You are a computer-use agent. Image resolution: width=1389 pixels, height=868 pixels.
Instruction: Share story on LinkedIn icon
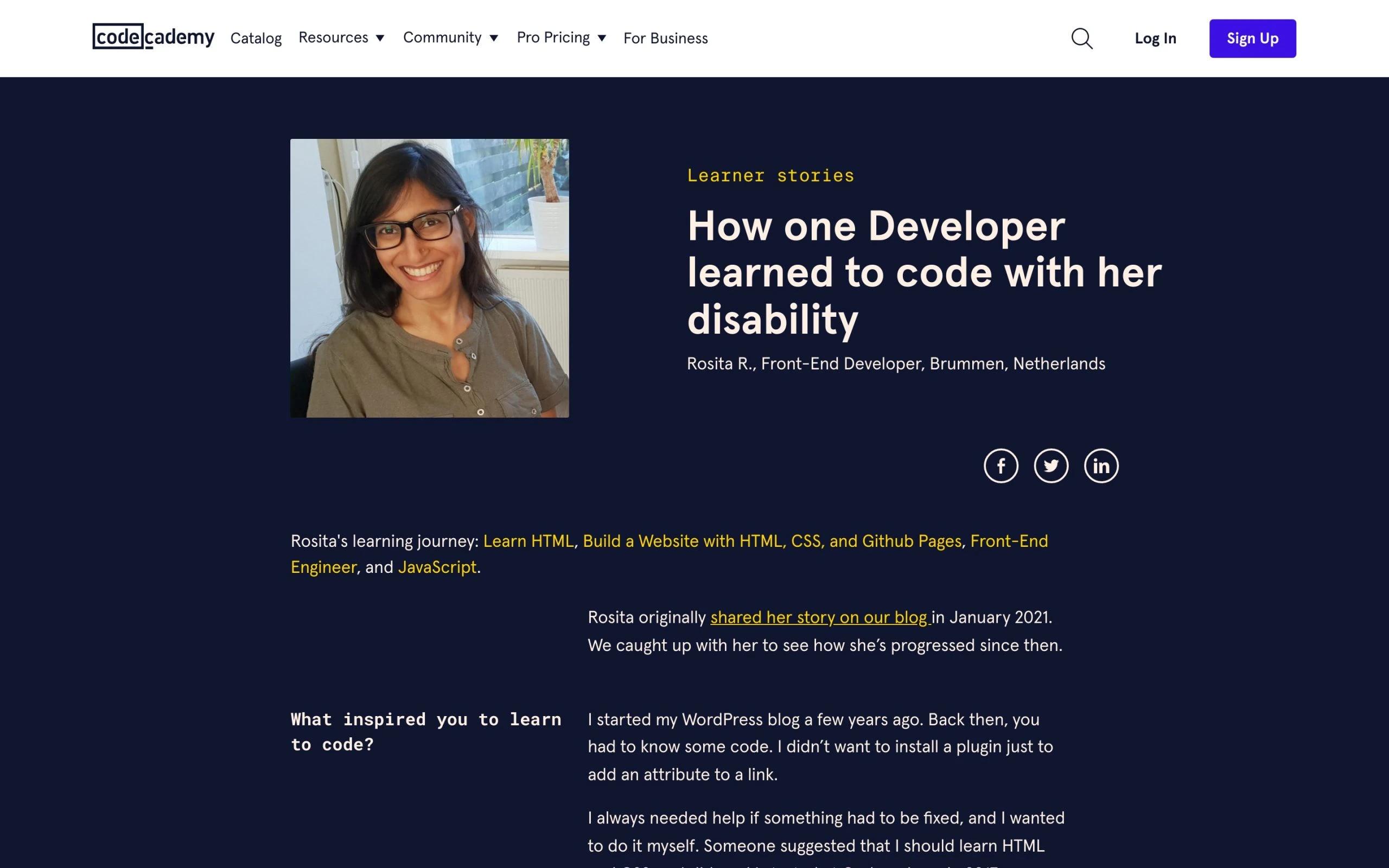tap(1100, 465)
